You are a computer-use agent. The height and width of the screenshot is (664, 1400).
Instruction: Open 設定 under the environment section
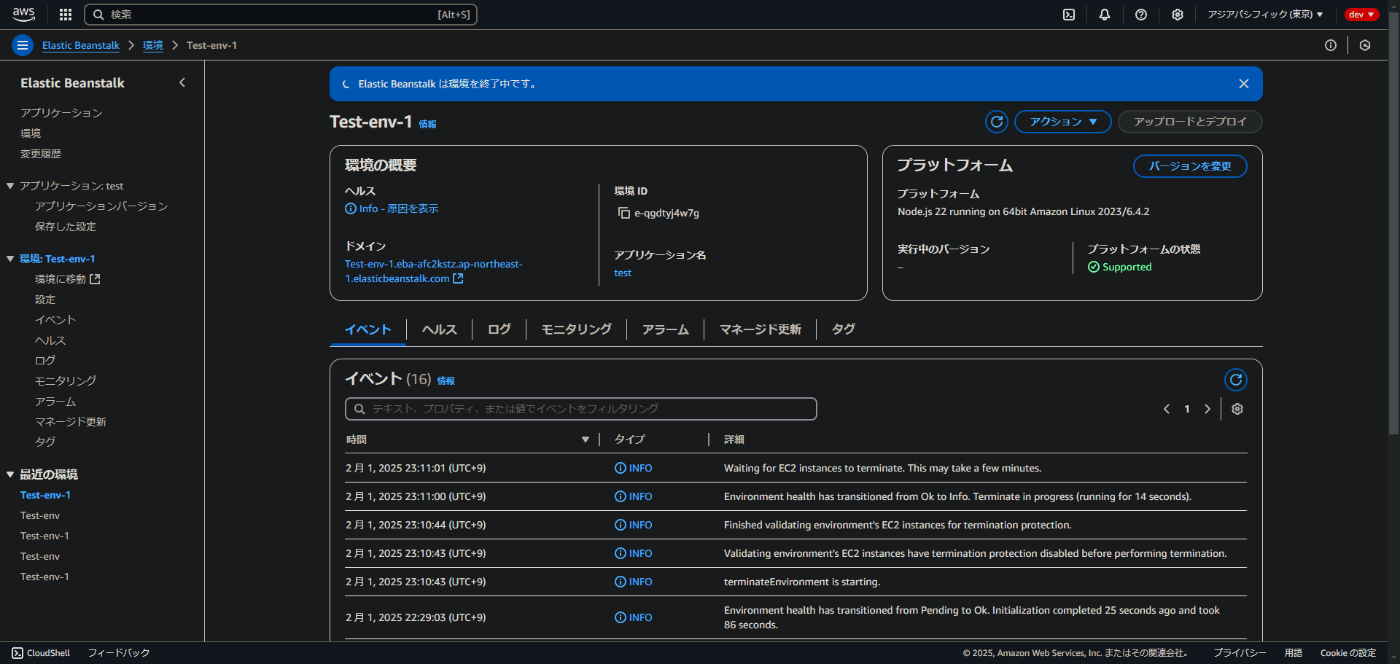pos(45,299)
